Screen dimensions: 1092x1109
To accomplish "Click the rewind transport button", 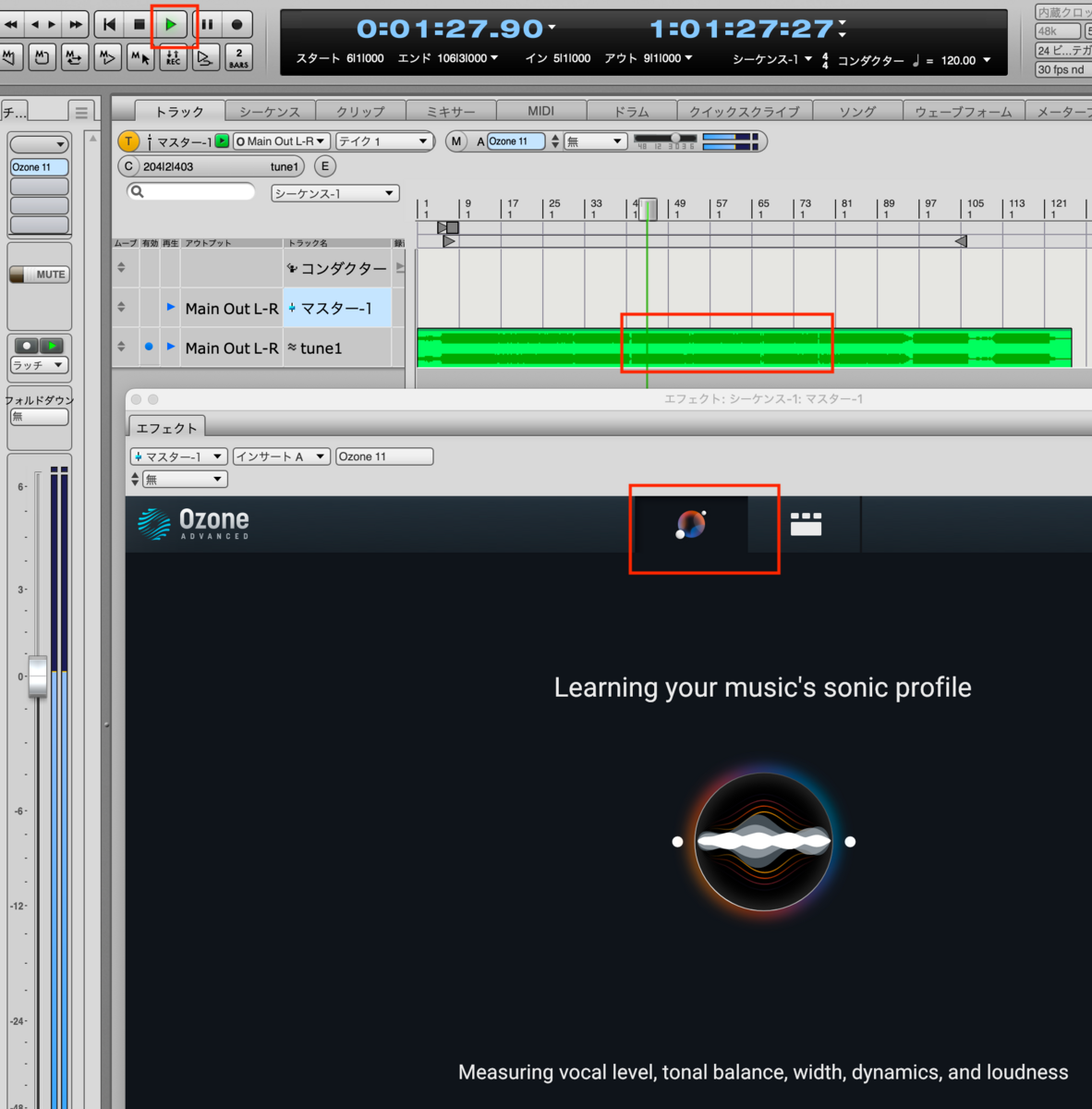I will (11, 24).
